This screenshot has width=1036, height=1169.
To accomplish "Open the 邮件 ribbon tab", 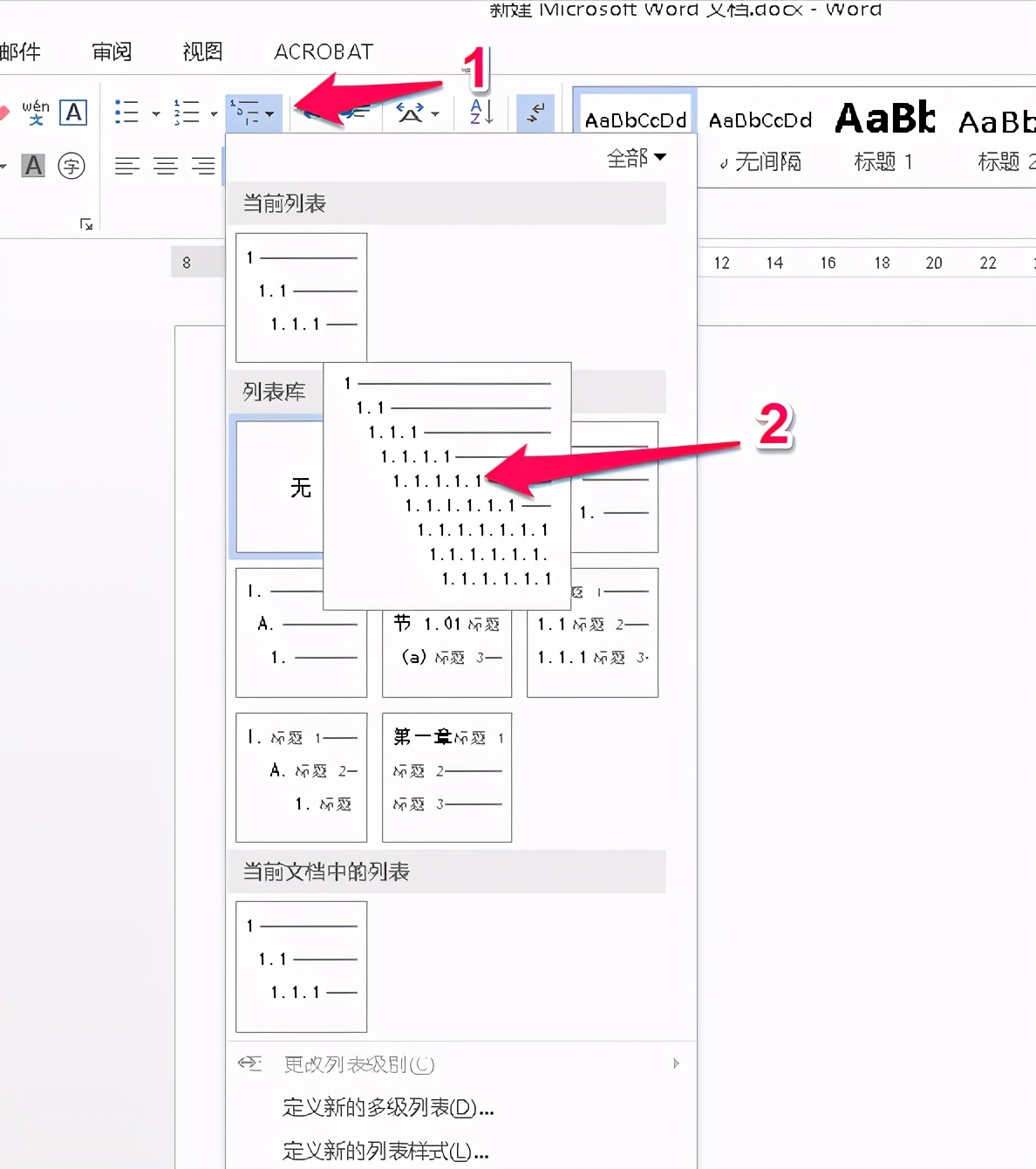I will coord(20,52).
